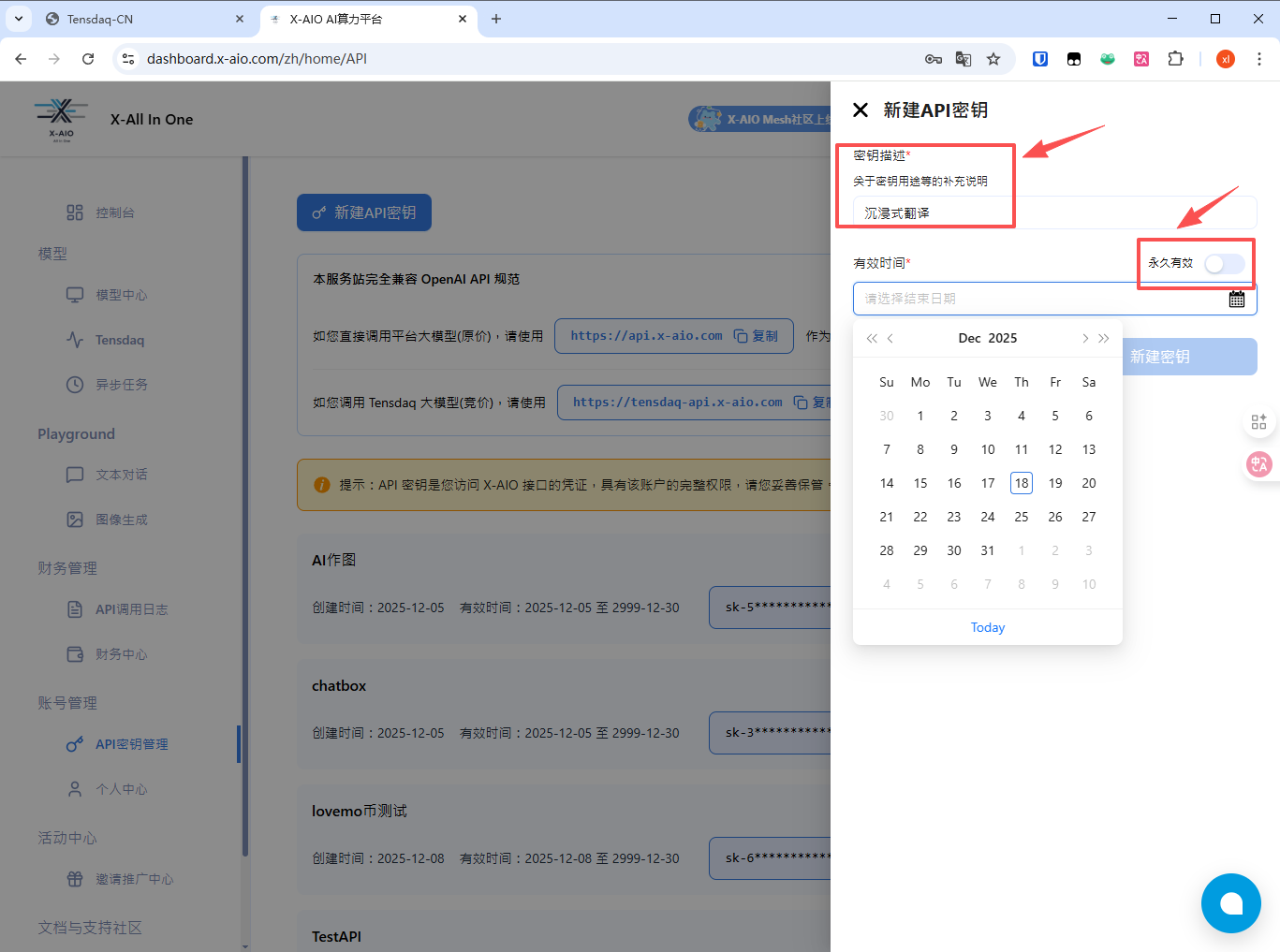Screen dimensions: 1280x952
Task: Click the Tensdaq waveform icon
Action: (x=75, y=340)
